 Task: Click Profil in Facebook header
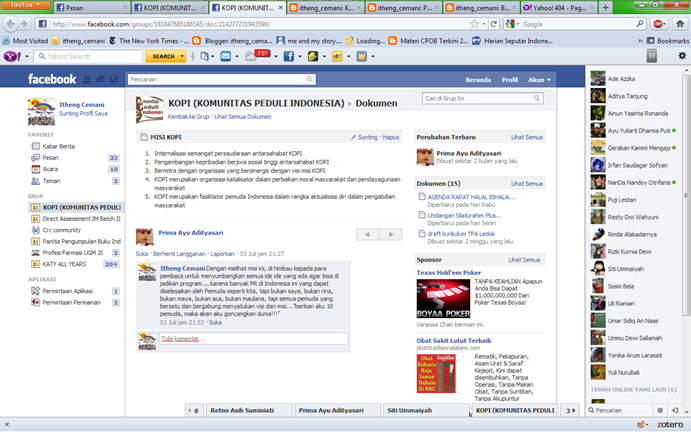coord(510,80)
